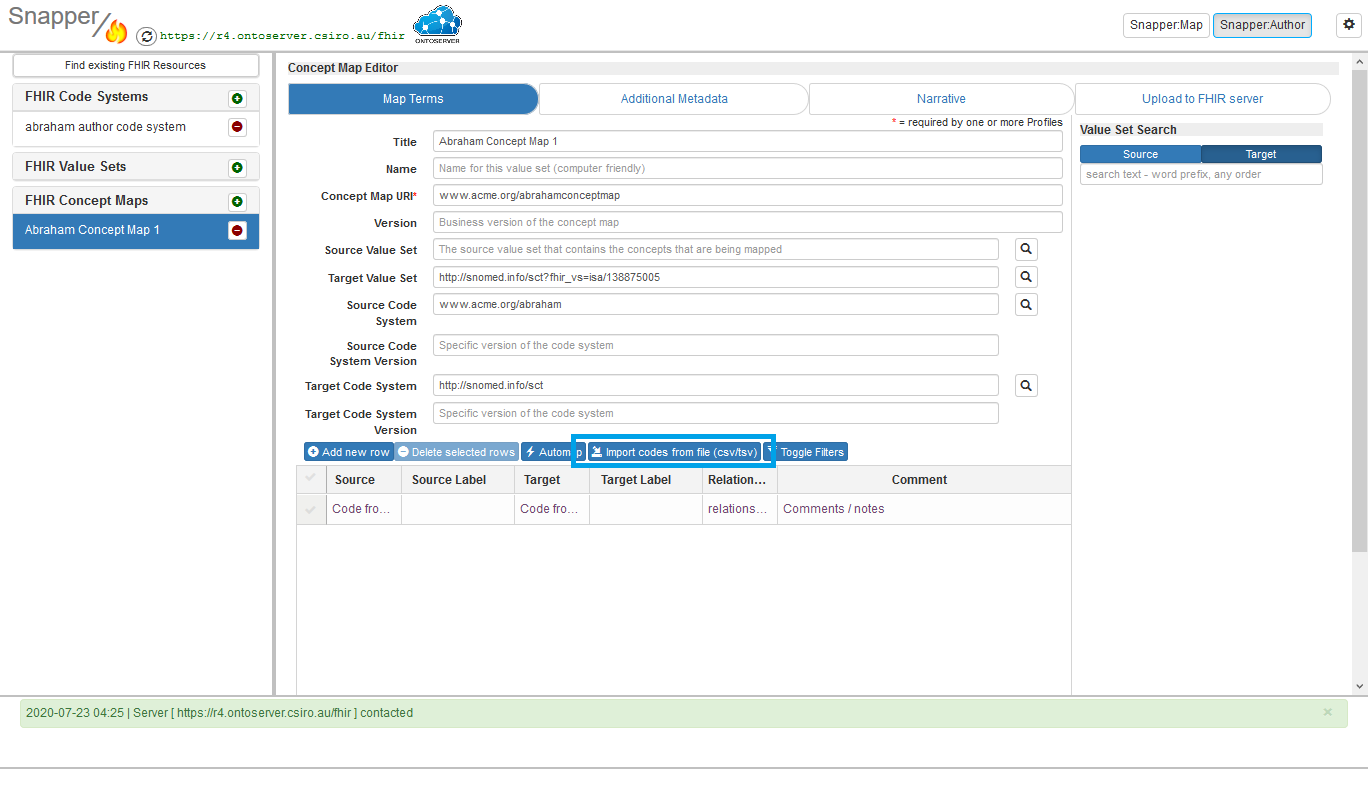Screen dimensions: 1368x787
Task: Click the Source Code System field
Action: click(x=716, y=304)
